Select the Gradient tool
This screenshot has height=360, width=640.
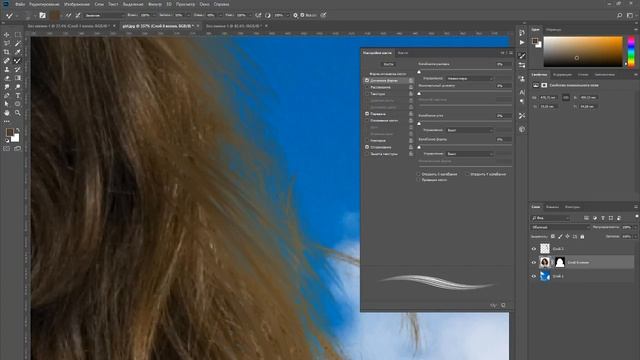(18, 78)
